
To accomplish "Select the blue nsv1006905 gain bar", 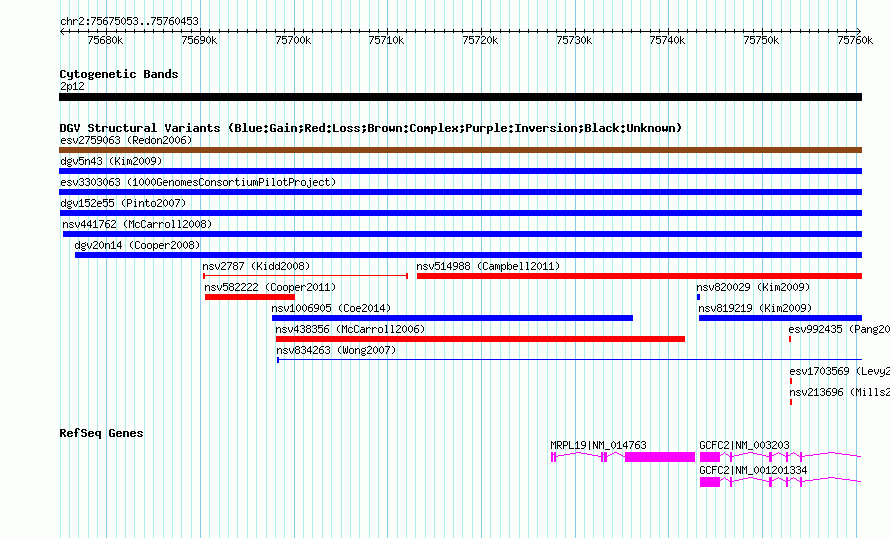I will point(452,318).
